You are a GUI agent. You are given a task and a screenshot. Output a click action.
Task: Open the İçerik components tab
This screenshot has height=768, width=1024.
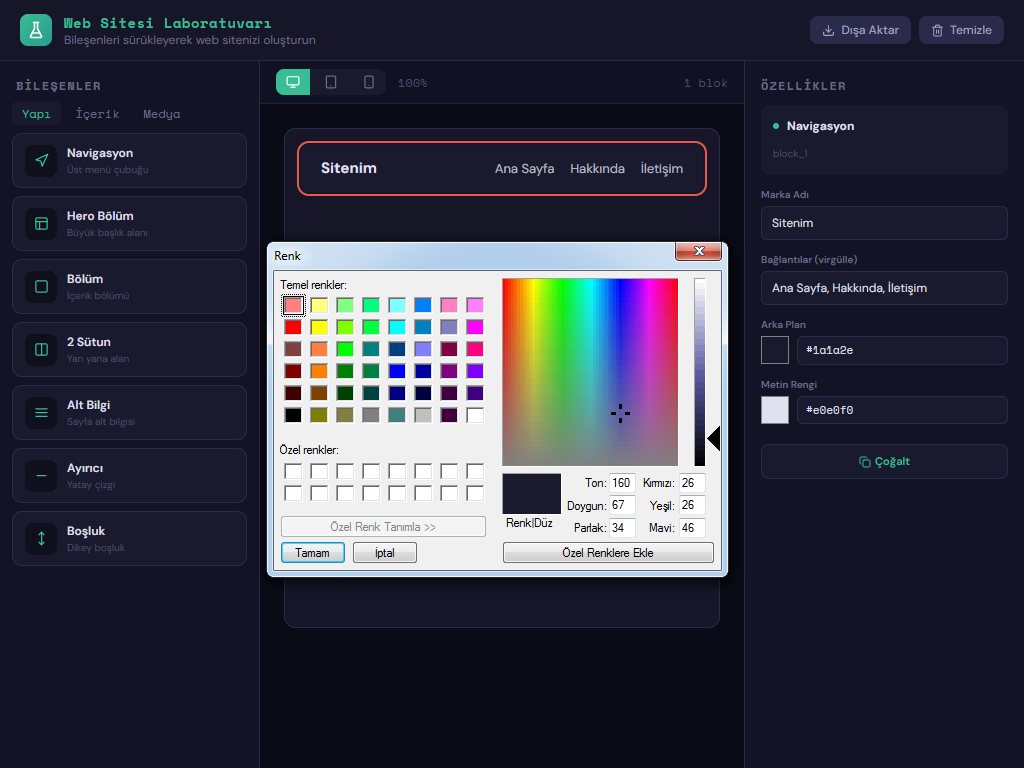click(97, 114)
